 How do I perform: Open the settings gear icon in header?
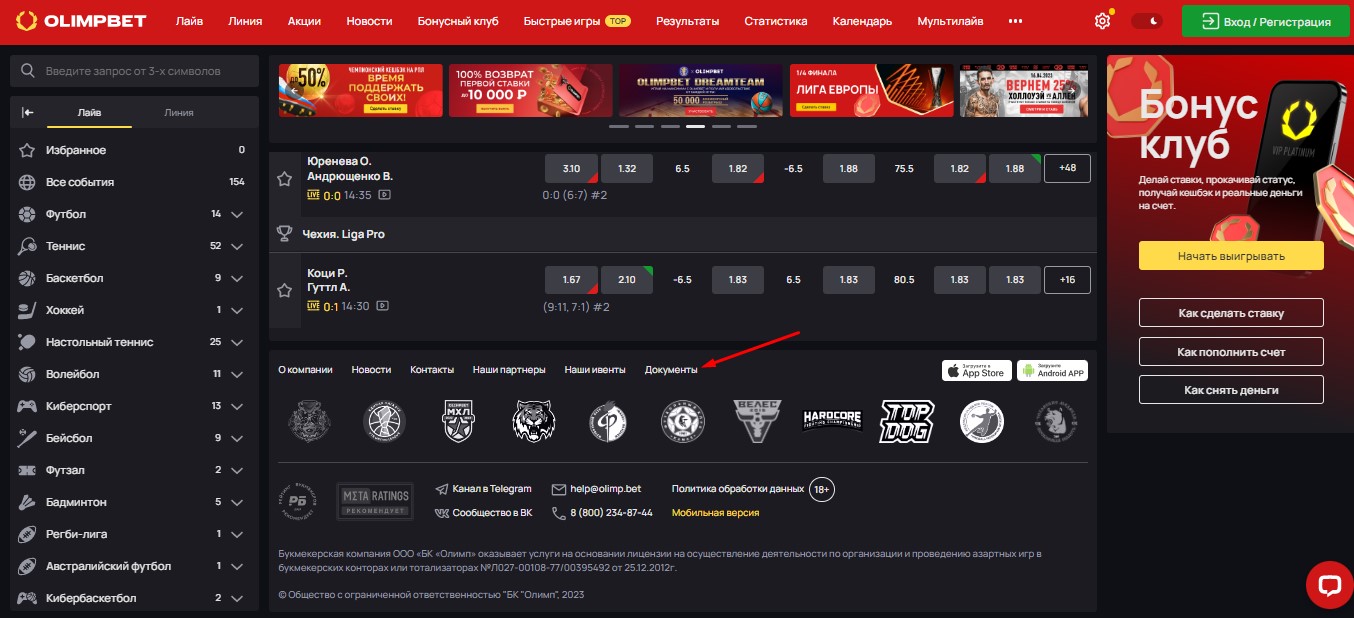[x=1103, y=20]
